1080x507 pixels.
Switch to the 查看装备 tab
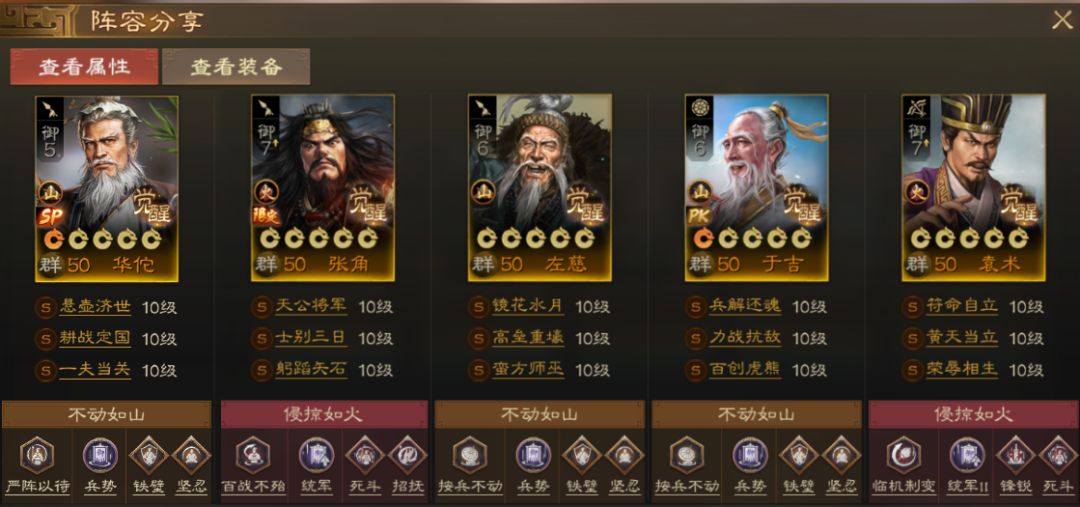(x=236, y=67)
